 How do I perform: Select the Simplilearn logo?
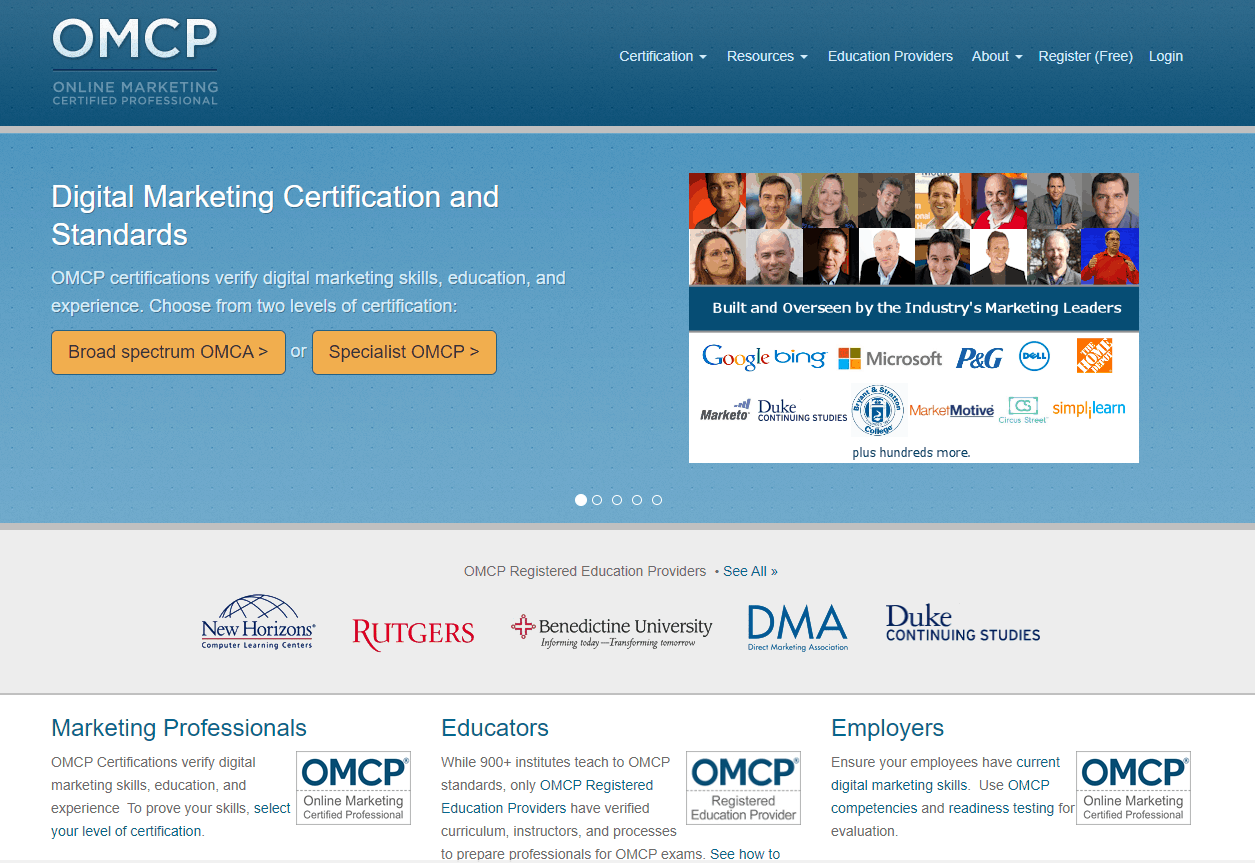pyautogui.click(x=1089, y=409)
